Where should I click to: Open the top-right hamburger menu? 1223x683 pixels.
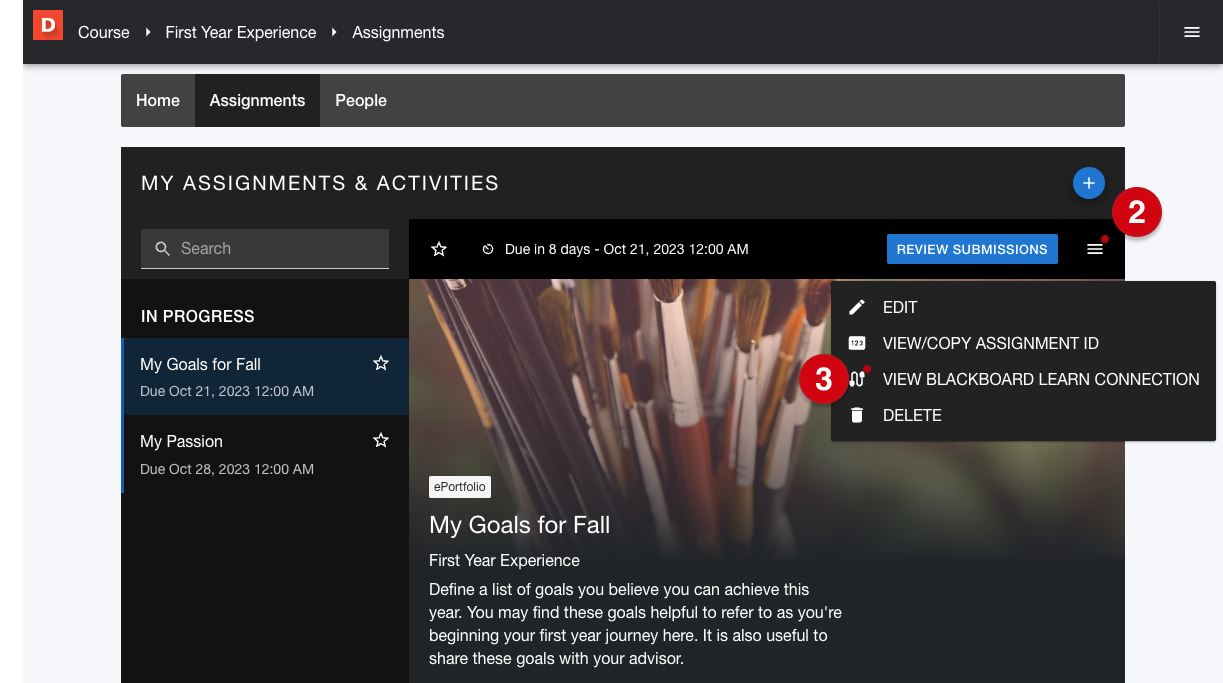tap(1192, 32)
